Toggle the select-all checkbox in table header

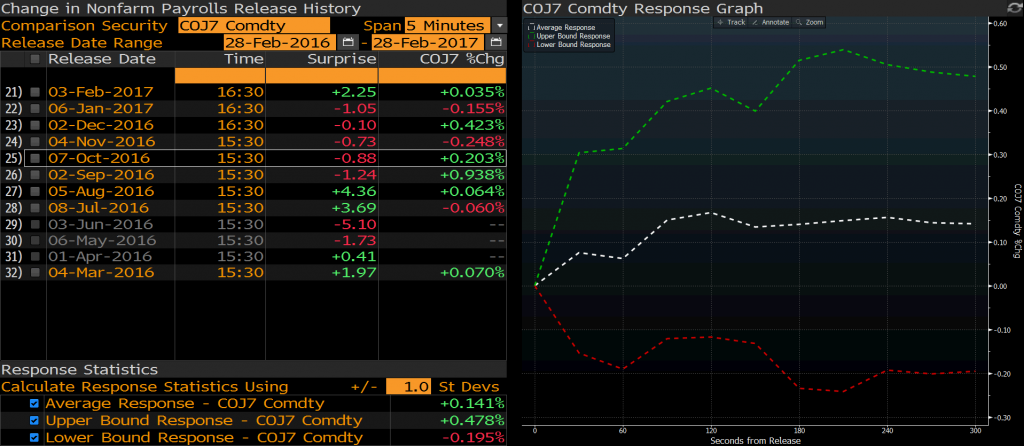click(35, 59)
